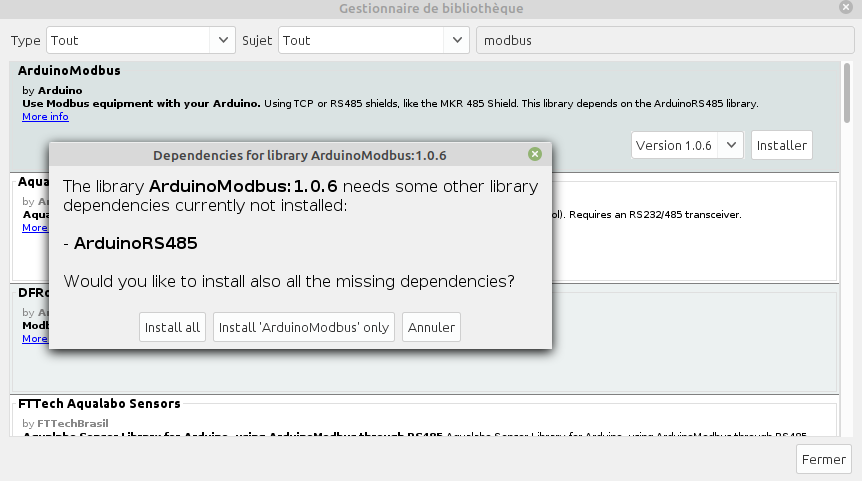Open the Sujet dropdown
This screenshot has height=481, width=862.
[373, 40]
